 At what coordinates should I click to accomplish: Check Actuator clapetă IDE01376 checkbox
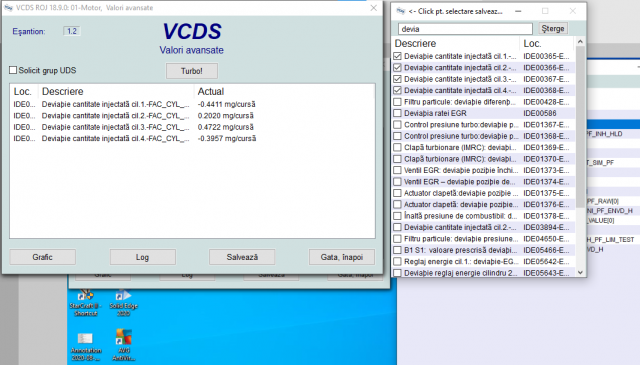[x=397, y=205]
